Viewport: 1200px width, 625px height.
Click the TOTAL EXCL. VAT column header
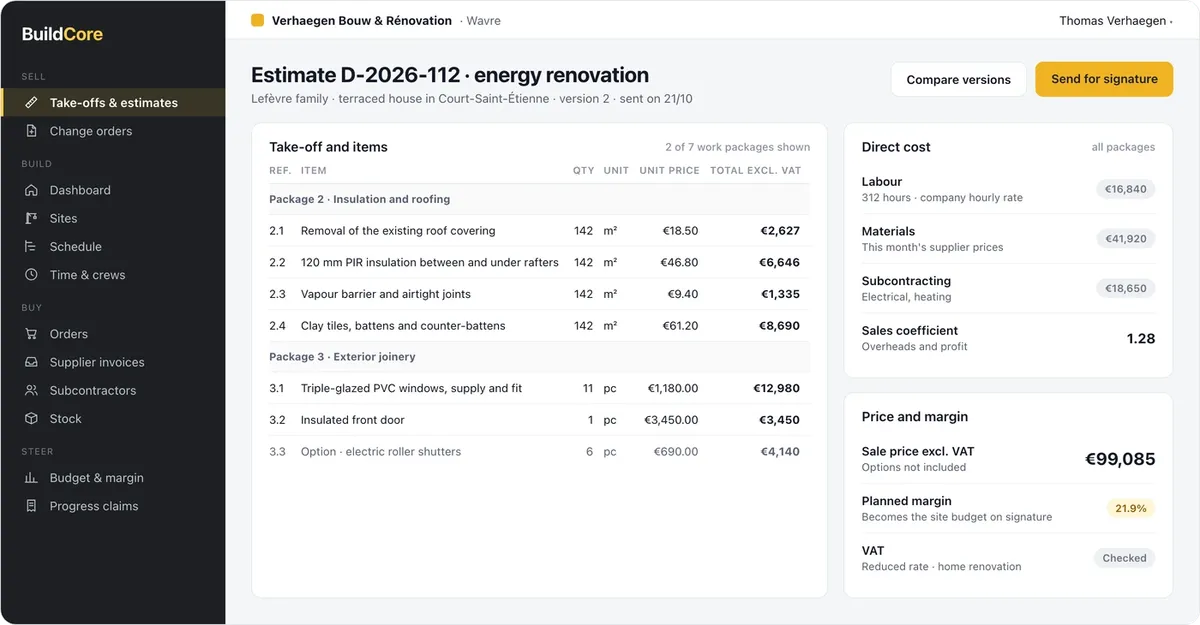[756, 170]
